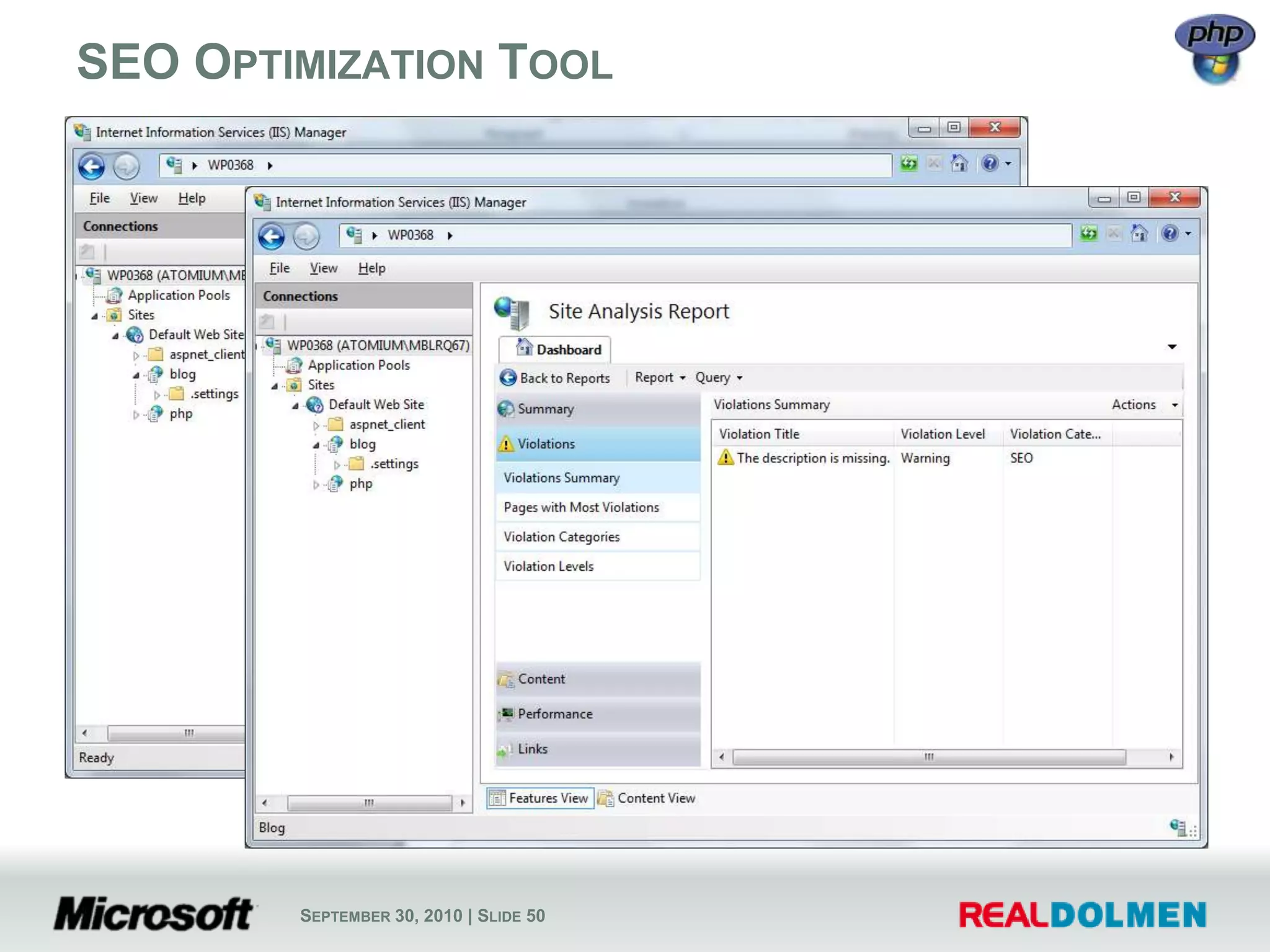The height and width of the screenshot is (952, 1270).
Task: Expand the php node in front tree
Action: coord(316,485)
